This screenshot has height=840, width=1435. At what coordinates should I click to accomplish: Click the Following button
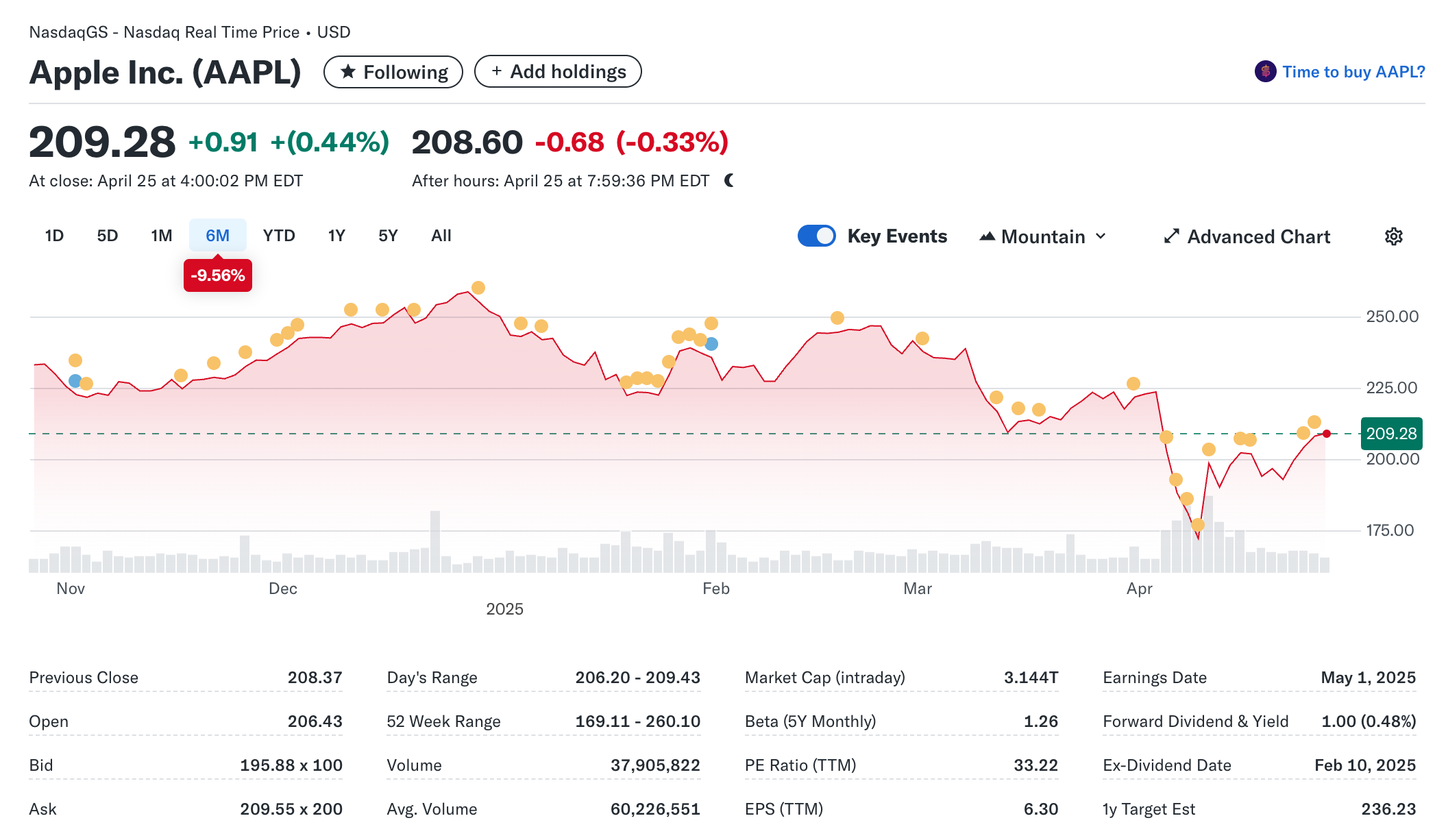coord(393,71)
